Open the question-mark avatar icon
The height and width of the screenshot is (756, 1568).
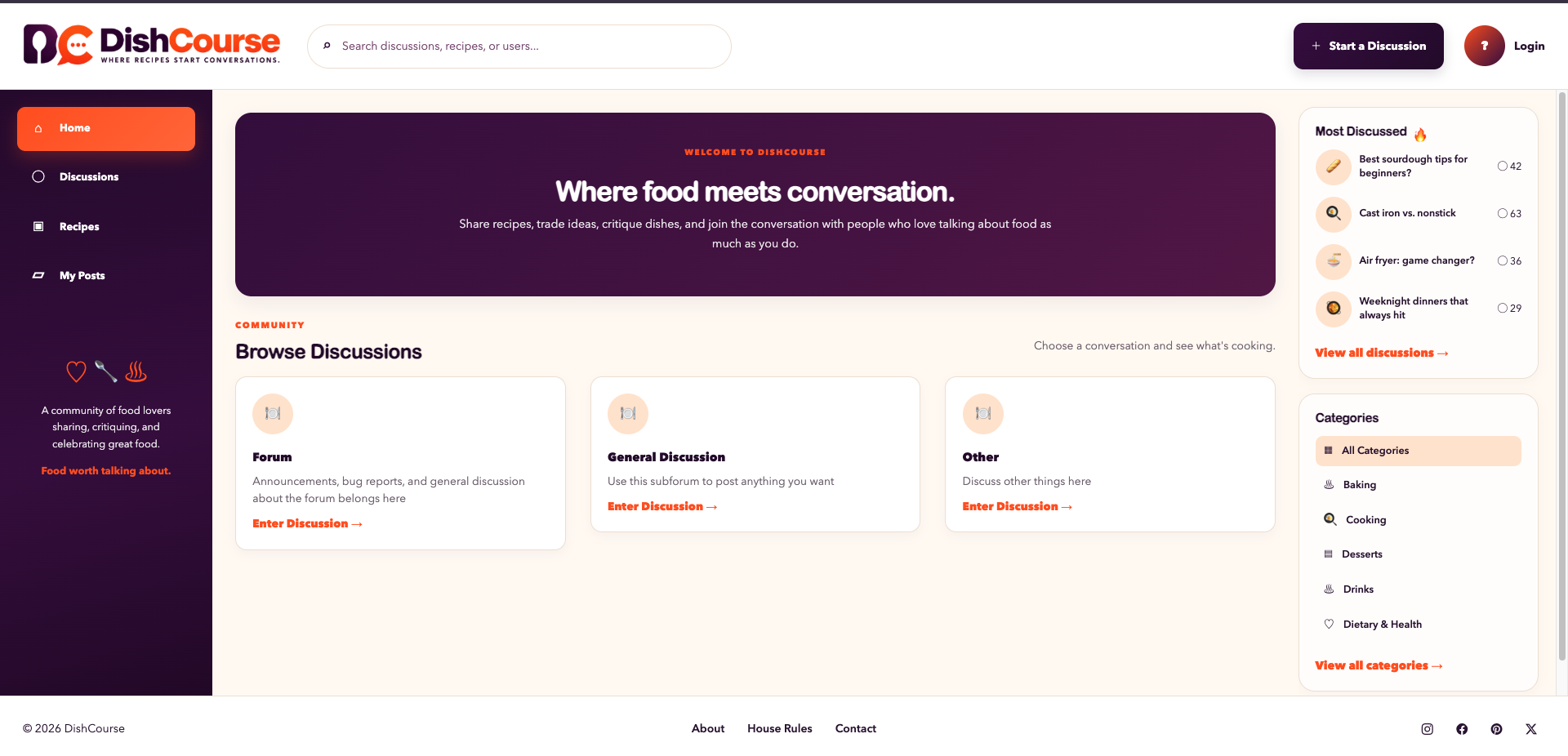(1484, 46)
